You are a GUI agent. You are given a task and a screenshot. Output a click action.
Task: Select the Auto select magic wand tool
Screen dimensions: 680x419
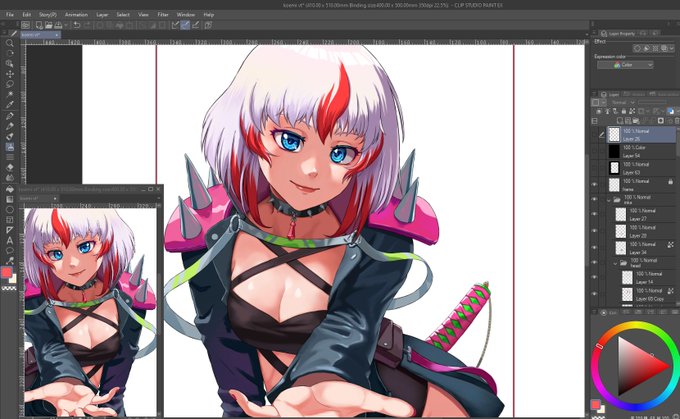tap(10, 95)
